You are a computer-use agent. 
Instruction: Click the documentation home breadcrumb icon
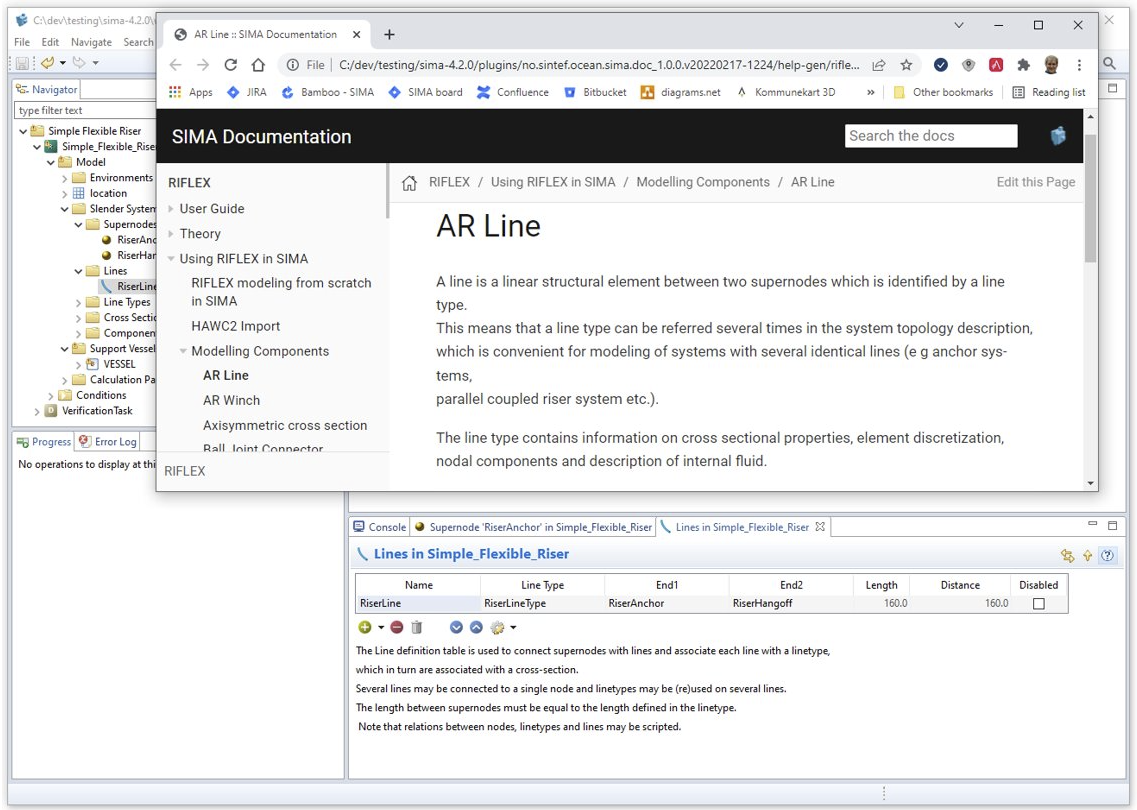pos(409,183)
